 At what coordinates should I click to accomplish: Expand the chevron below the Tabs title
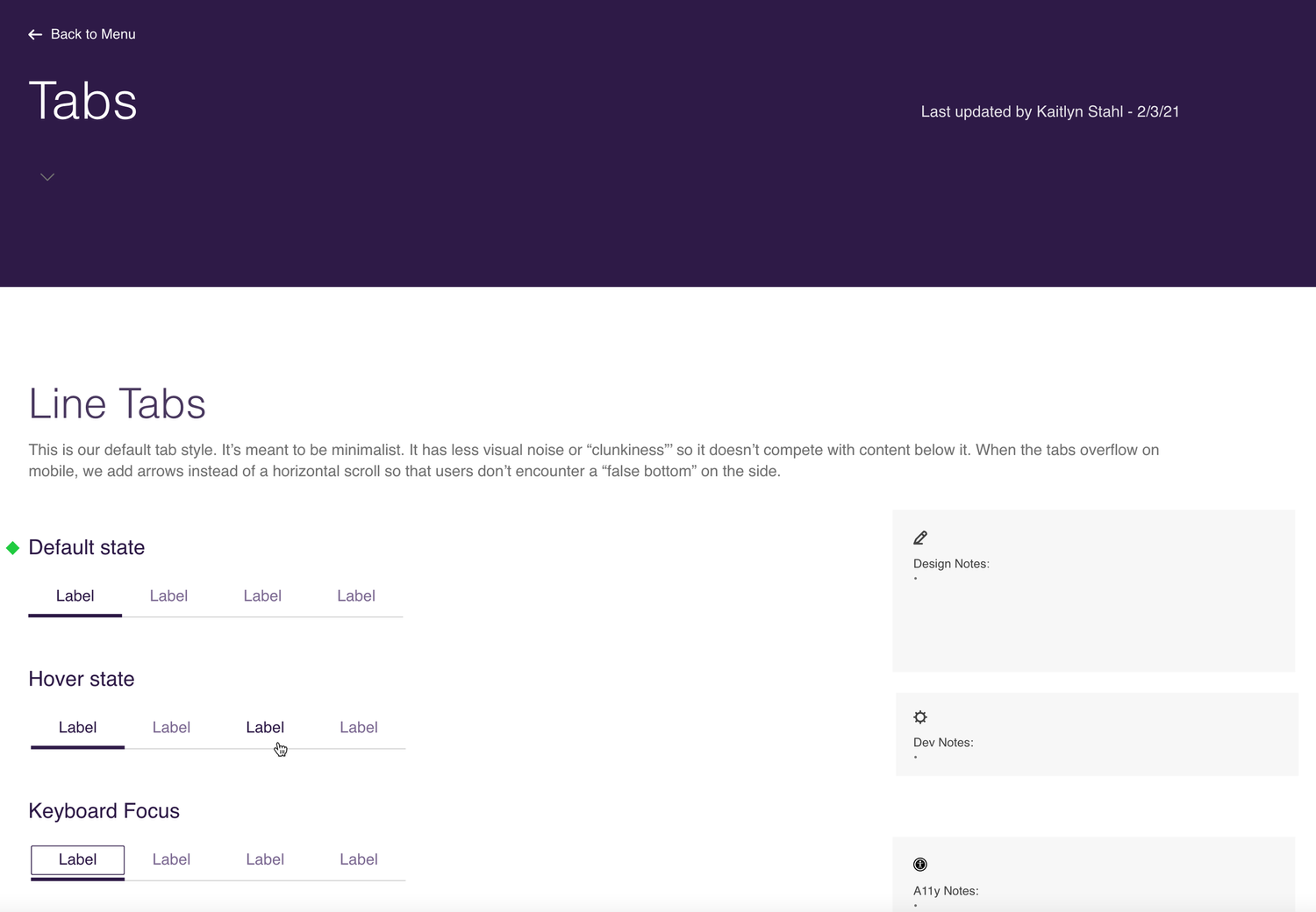click(47, 177)
